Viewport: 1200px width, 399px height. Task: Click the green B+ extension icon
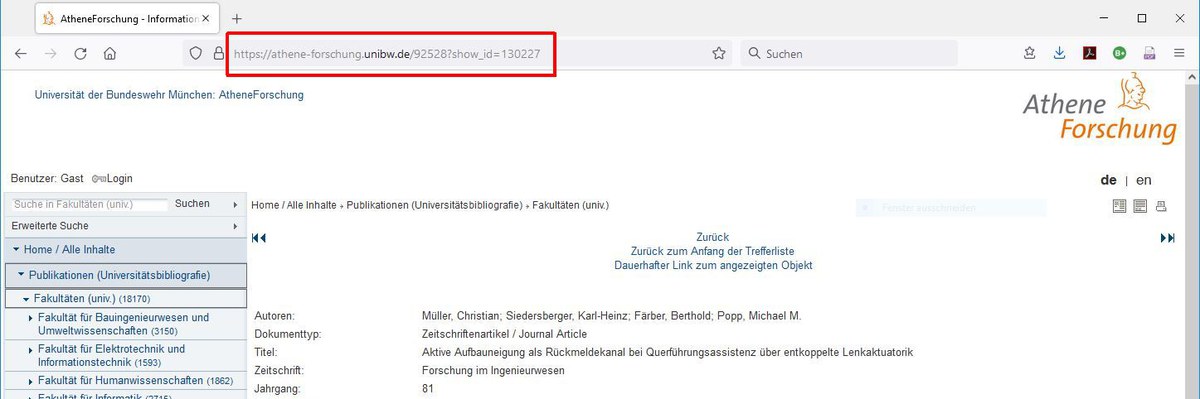1120,54
